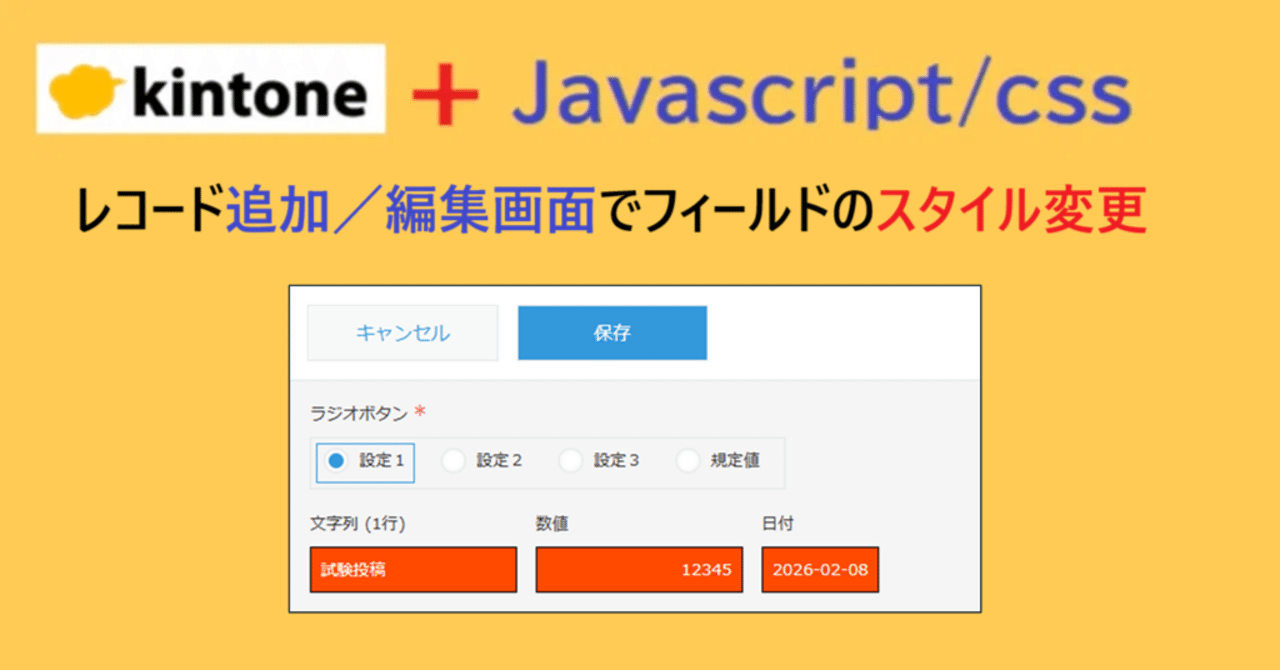This screenshot has height=670, width=1280.
Task: Click the 文字列 (1行) label
Action: 358,523
